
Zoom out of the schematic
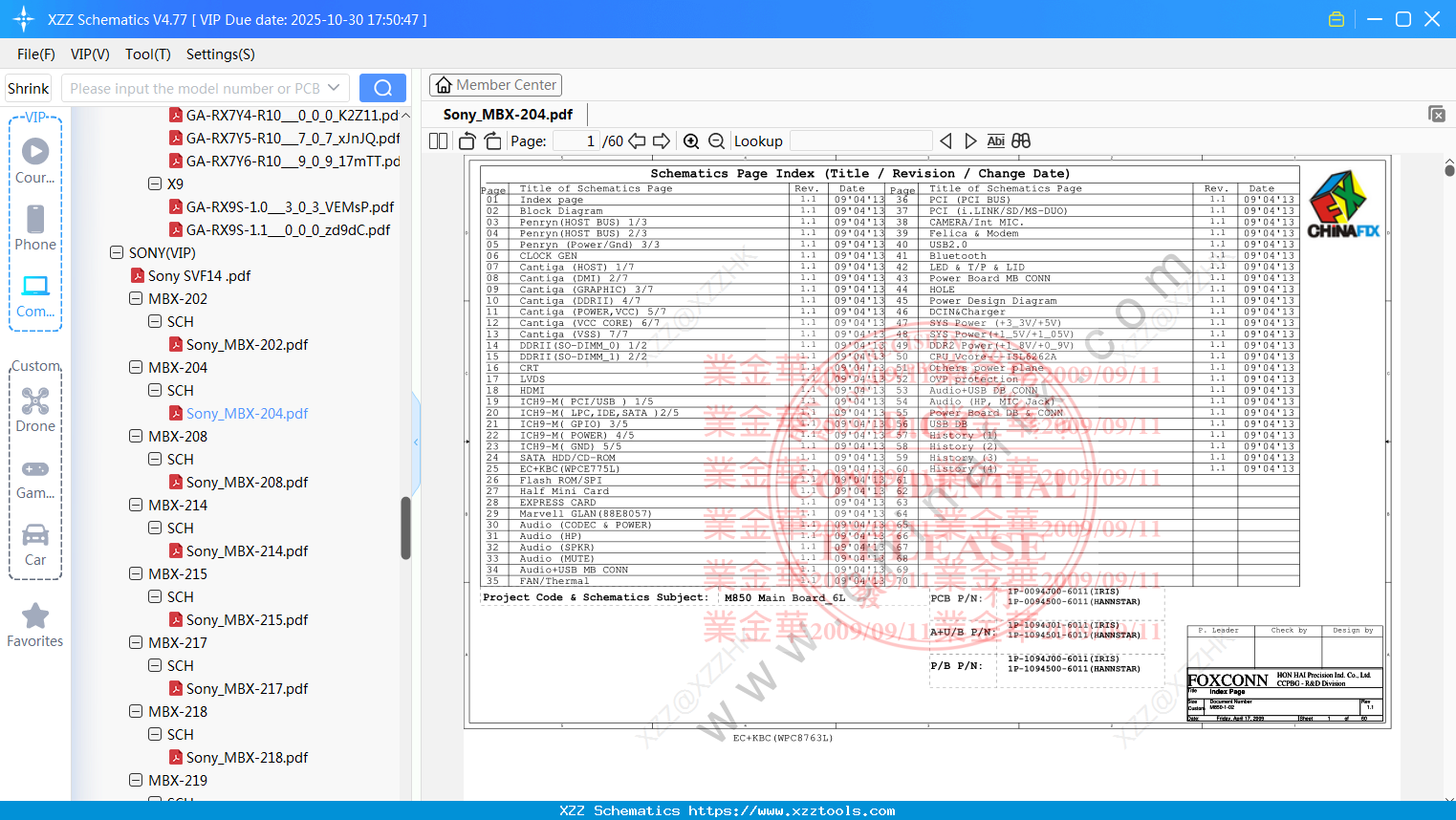tap(716, 141)
